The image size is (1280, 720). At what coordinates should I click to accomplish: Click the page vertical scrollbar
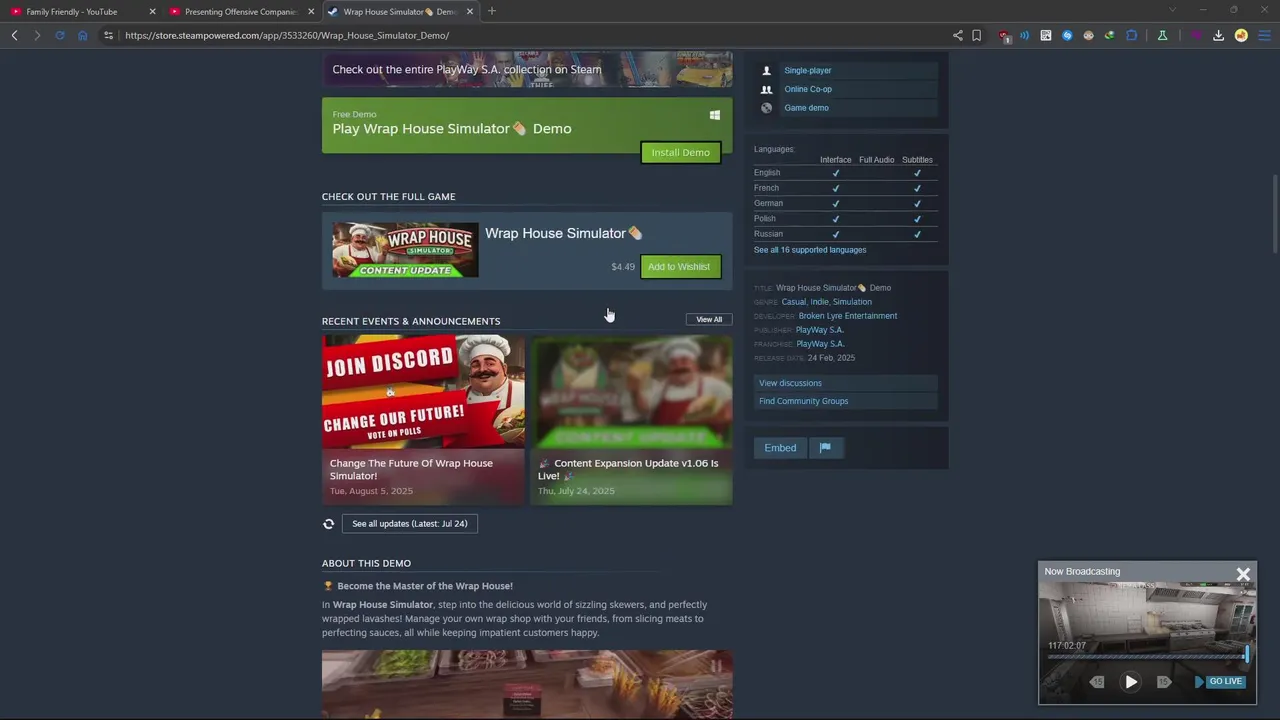click(1274, 214)
